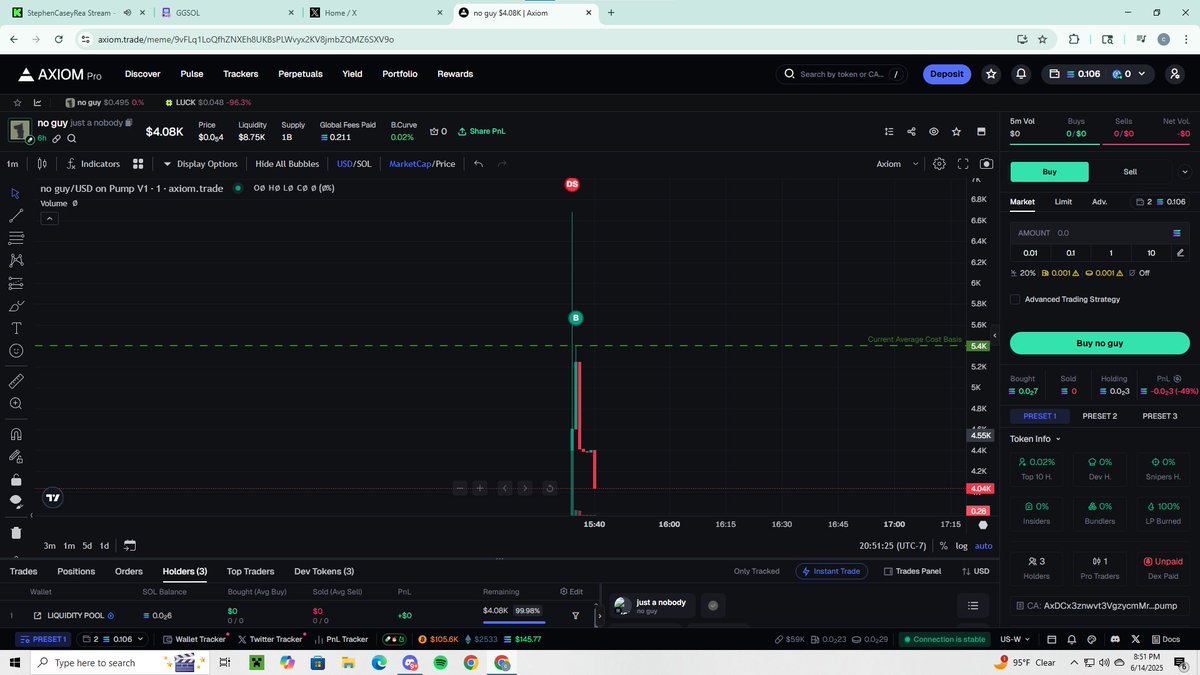Edit the quick buy amount presets
The width and height of the screenshot is (1200, 675).
click(x=1181, y=253)
